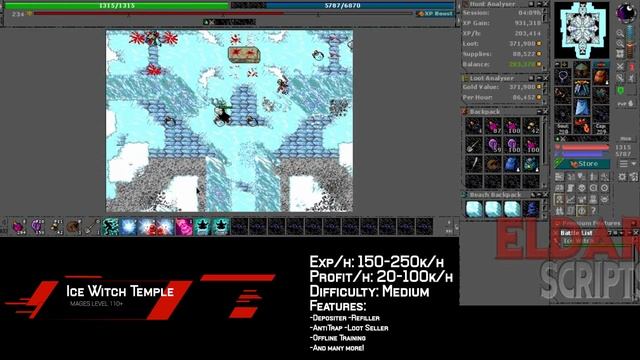Select the potion stack of 87
The width and height of the screenshot is (640, 360).
[x=493, y=126]
